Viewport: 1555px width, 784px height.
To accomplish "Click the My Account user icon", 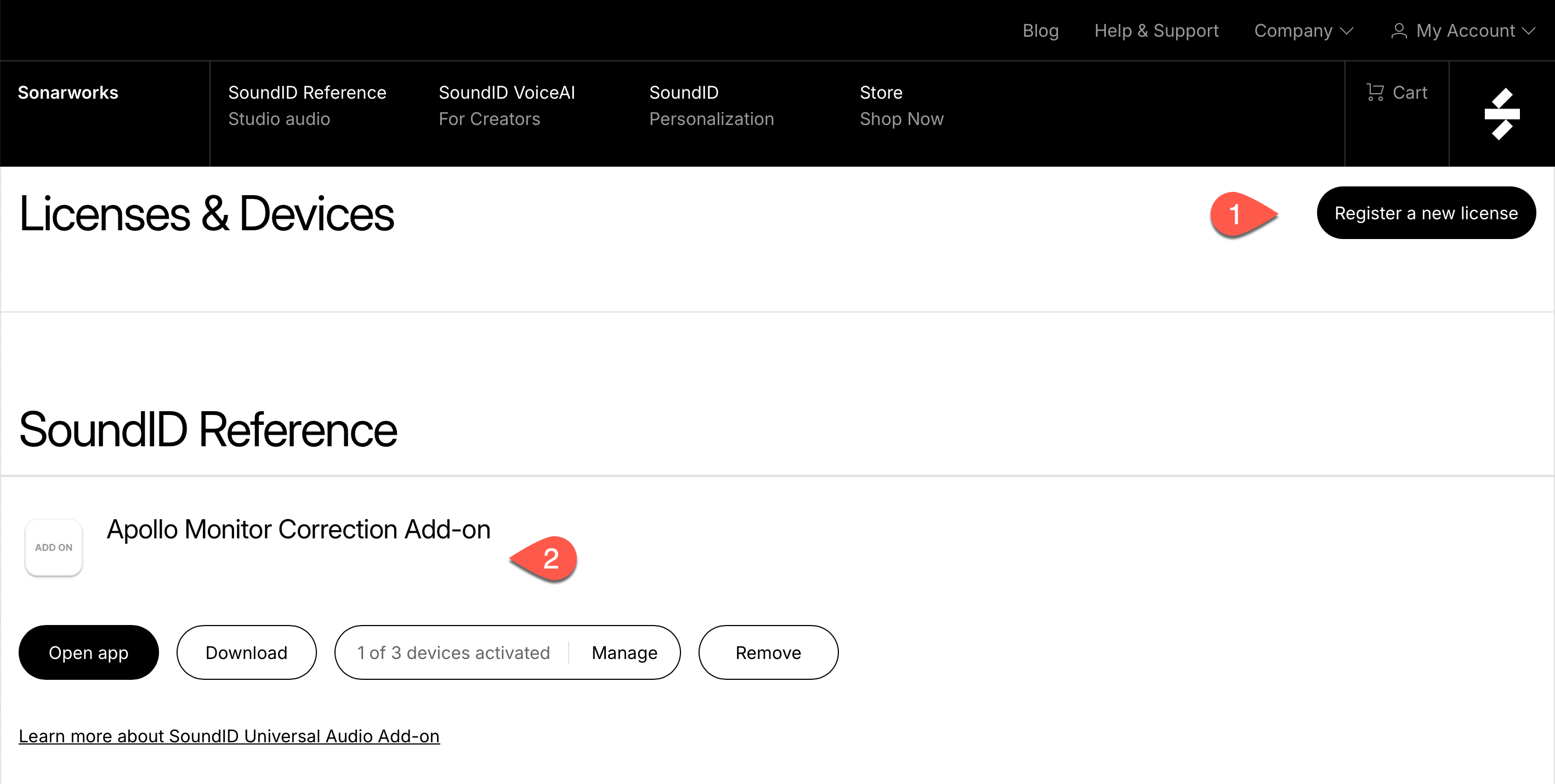I will coord(1398,31).
